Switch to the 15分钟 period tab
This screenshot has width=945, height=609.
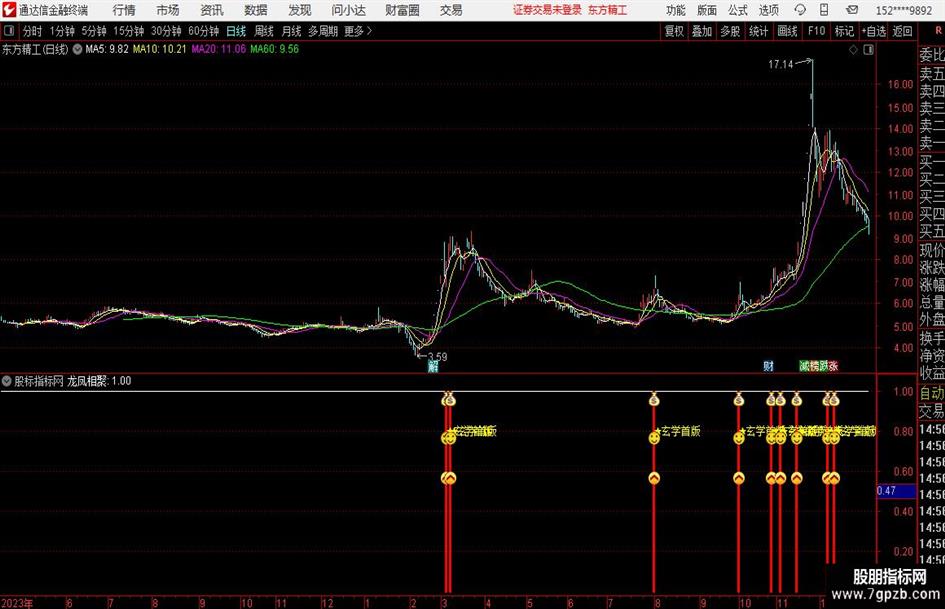coord(129,31)
